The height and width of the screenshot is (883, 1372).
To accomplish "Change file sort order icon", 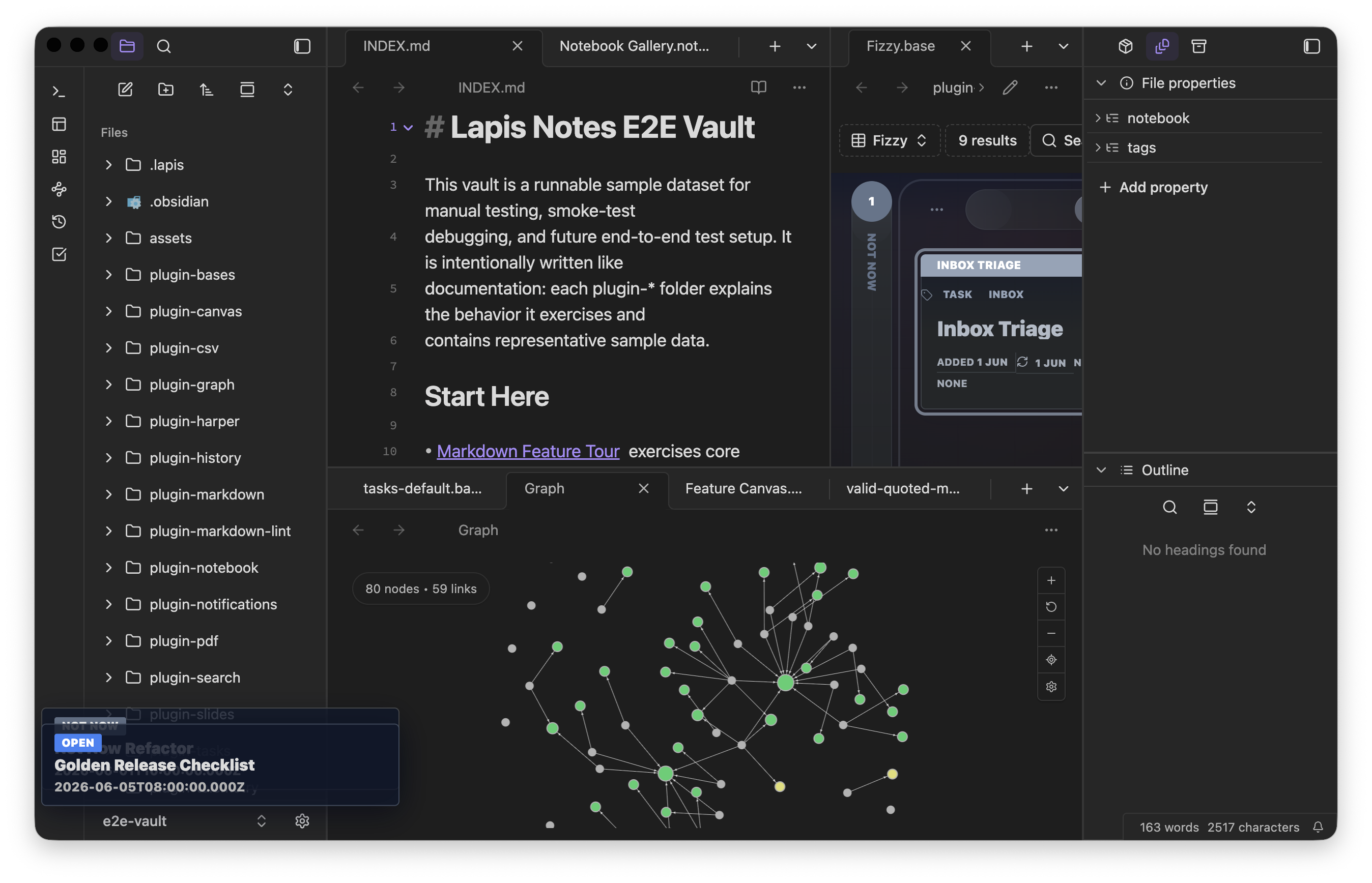I will pos(207,90).
